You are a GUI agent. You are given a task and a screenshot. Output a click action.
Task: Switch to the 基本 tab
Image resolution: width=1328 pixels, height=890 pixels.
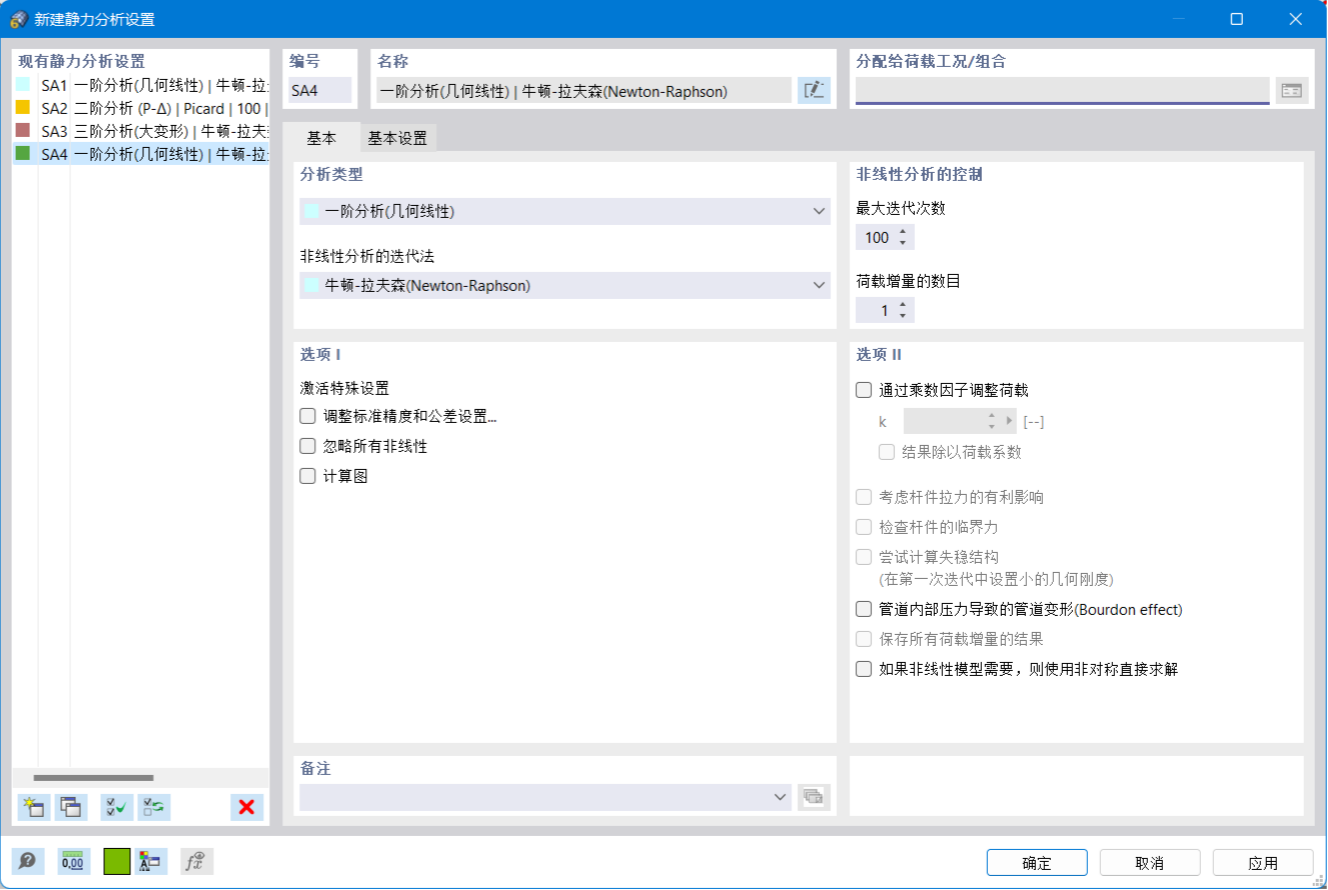point(322,138)
